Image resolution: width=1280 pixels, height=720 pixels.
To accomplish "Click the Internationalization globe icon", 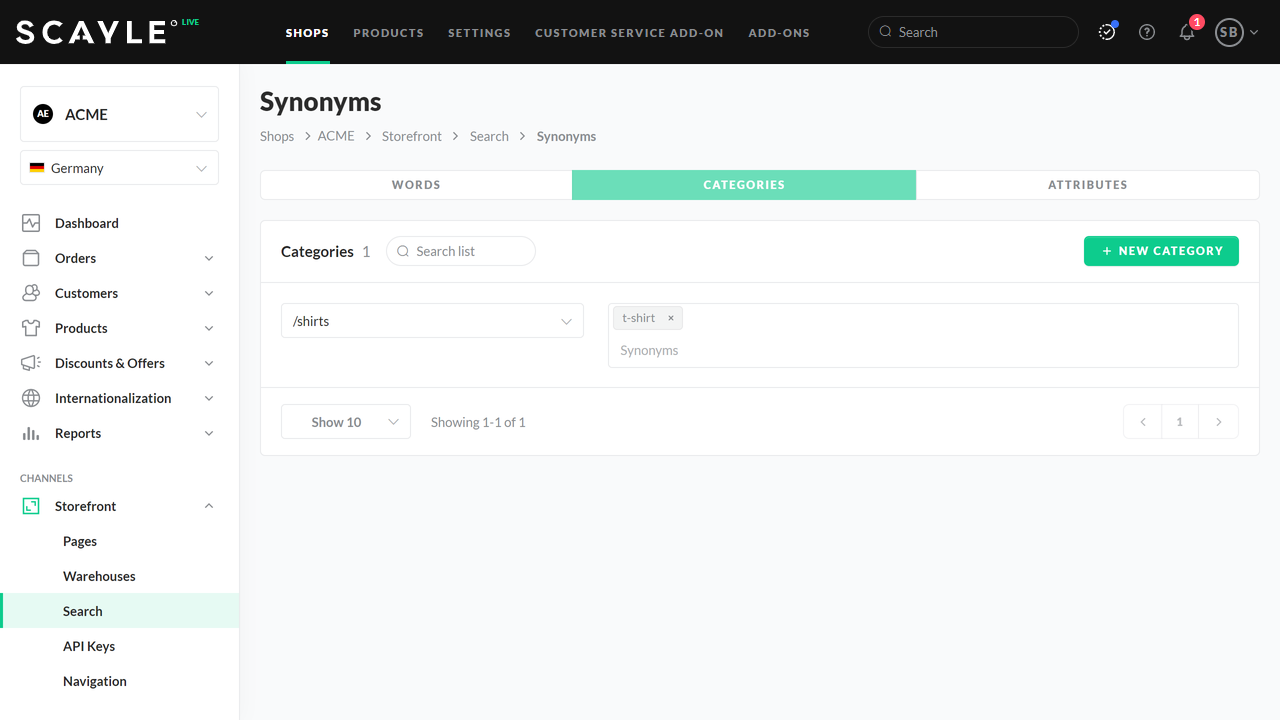I will click(31, 398).
